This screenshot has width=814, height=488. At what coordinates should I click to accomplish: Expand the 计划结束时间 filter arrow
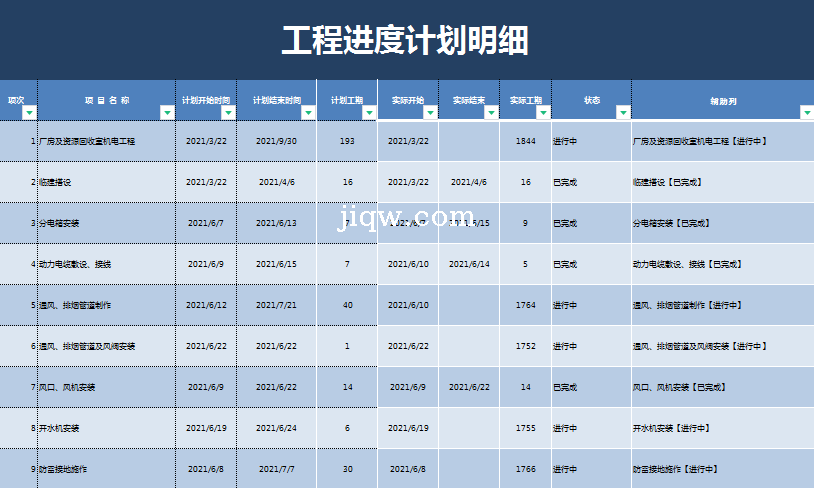(308, 112)
